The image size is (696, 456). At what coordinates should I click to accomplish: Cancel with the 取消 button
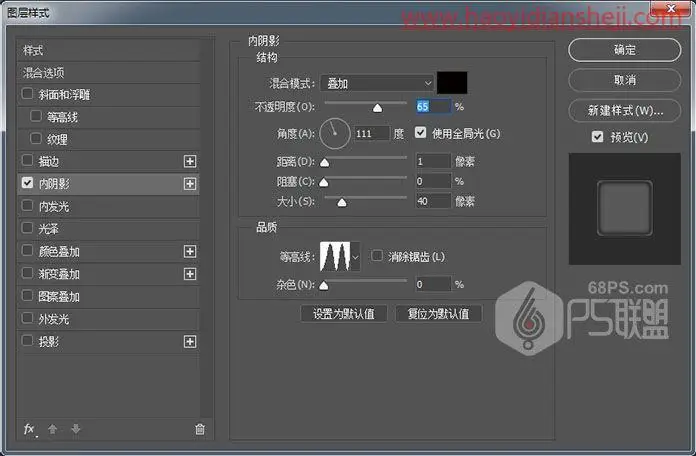tap(625, 80)
